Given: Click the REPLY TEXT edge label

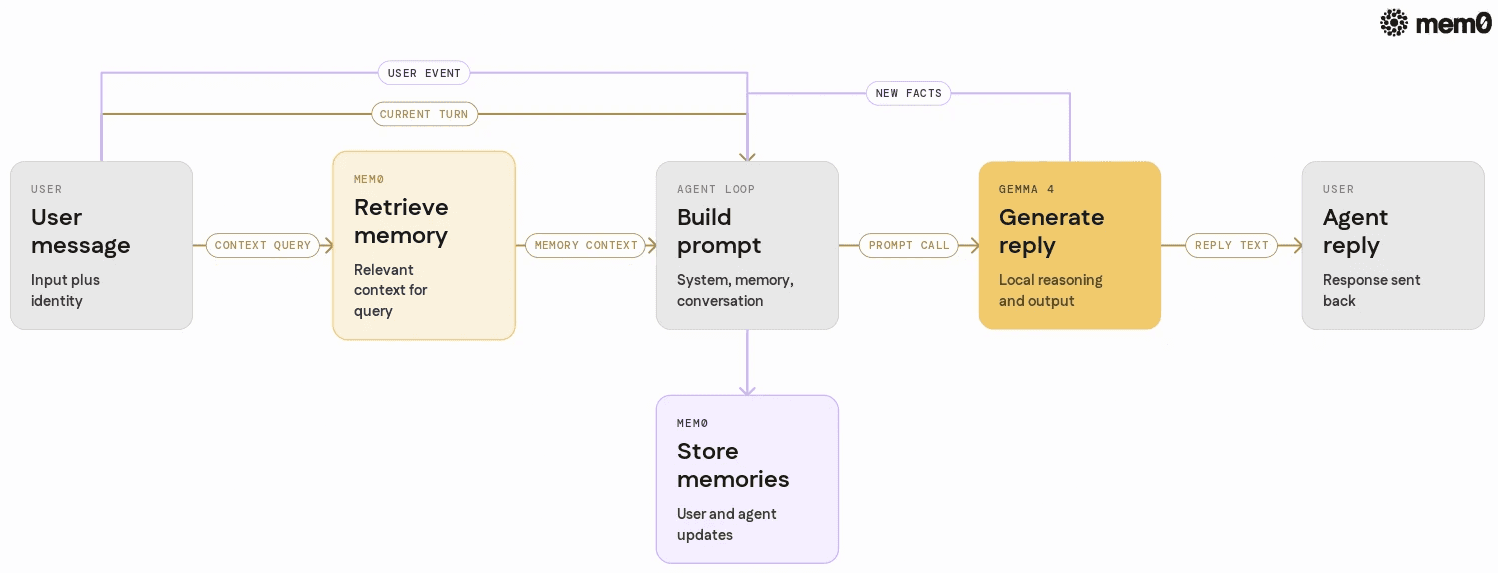Looking at the screenshot, I should 1232,245.
